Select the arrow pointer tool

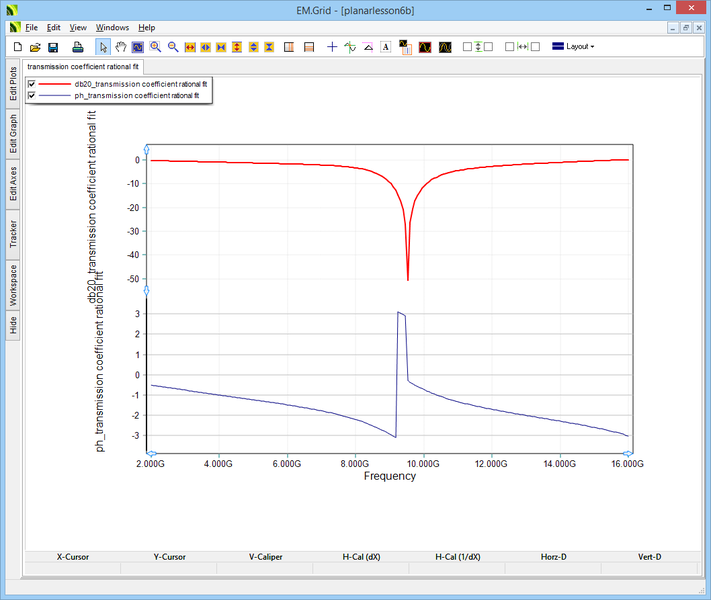tap(103, 47)
